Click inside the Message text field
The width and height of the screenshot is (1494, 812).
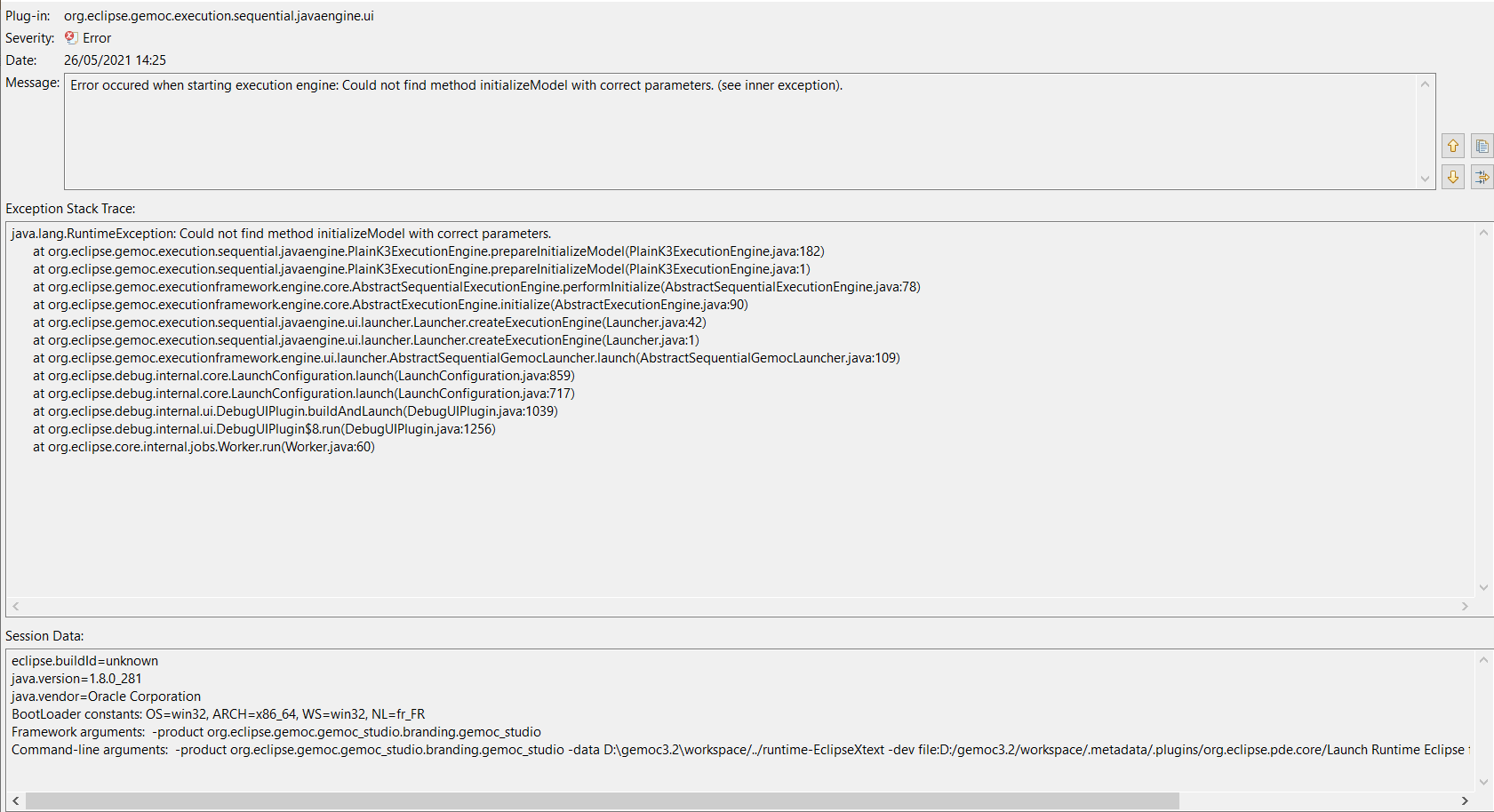click(739, 131)
